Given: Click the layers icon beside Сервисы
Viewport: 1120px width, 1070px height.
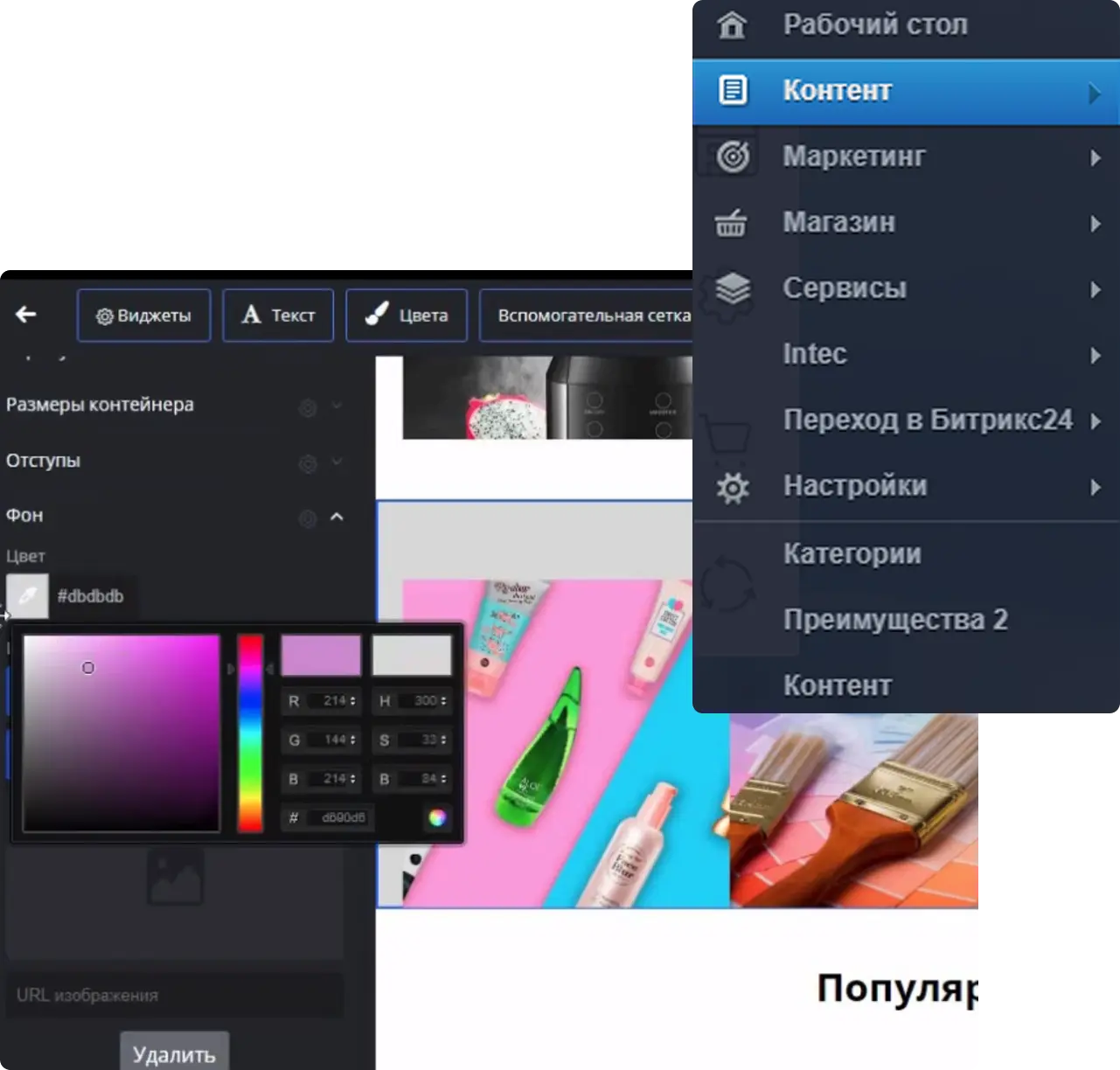Looking at the screenshot, I should 733,288.
